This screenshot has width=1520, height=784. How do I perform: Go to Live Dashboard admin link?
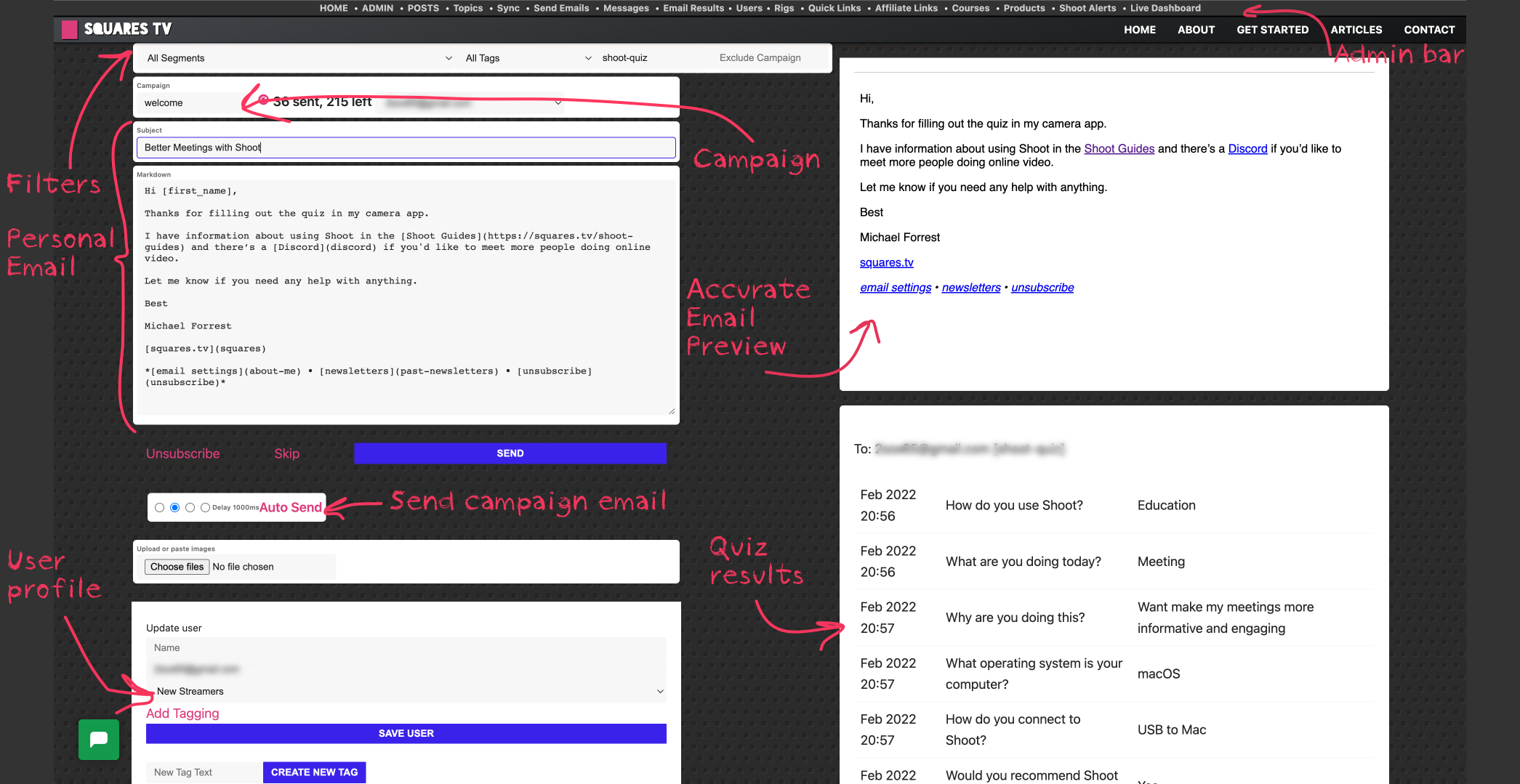tap(1165, 8)
